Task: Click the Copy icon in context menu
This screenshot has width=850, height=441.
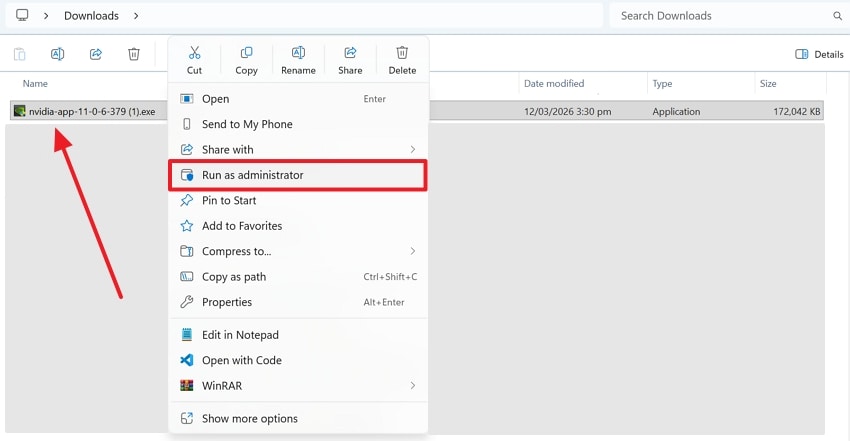Action: (x=246, y=53)
